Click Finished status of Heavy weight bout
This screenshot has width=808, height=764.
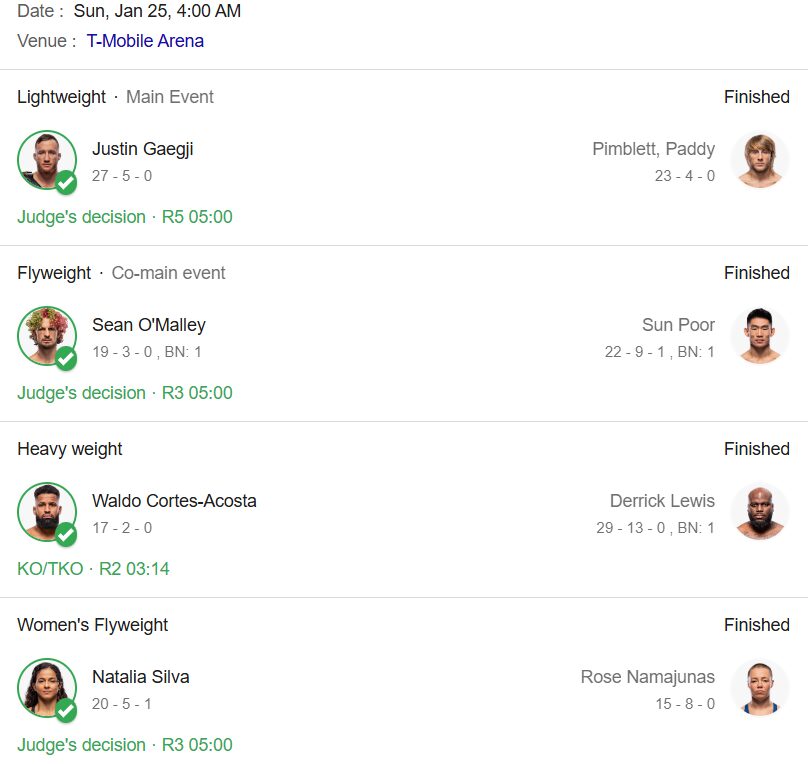(756, 449)
